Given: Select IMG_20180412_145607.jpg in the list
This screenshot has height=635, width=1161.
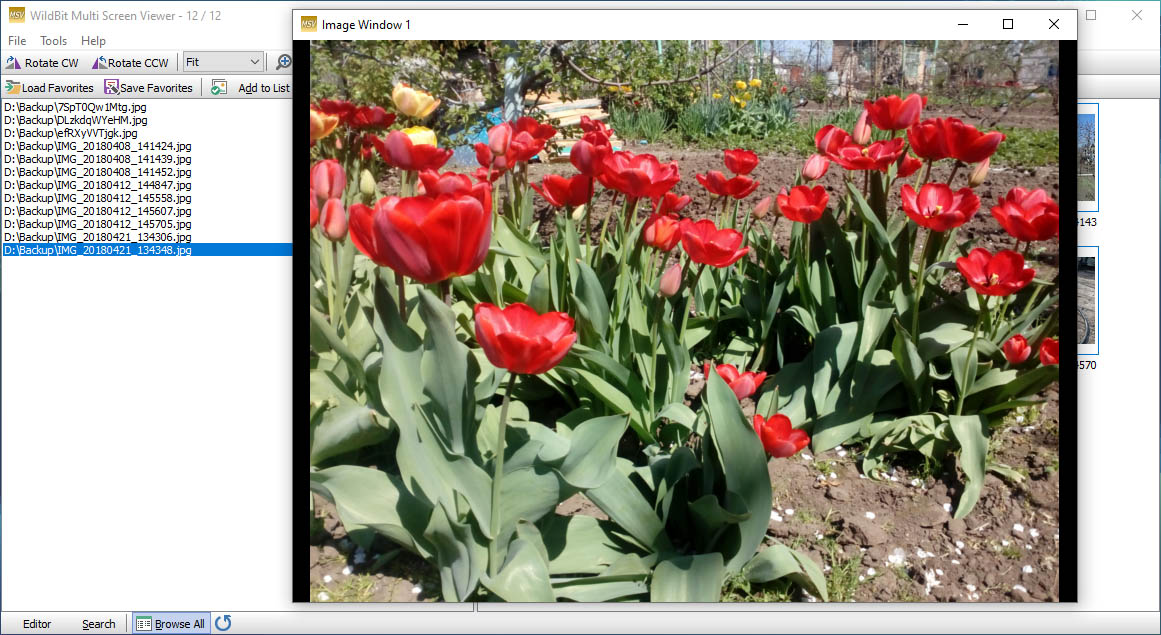Looking at the screenshot, I should pyautogui.click(x=98, y=211).
